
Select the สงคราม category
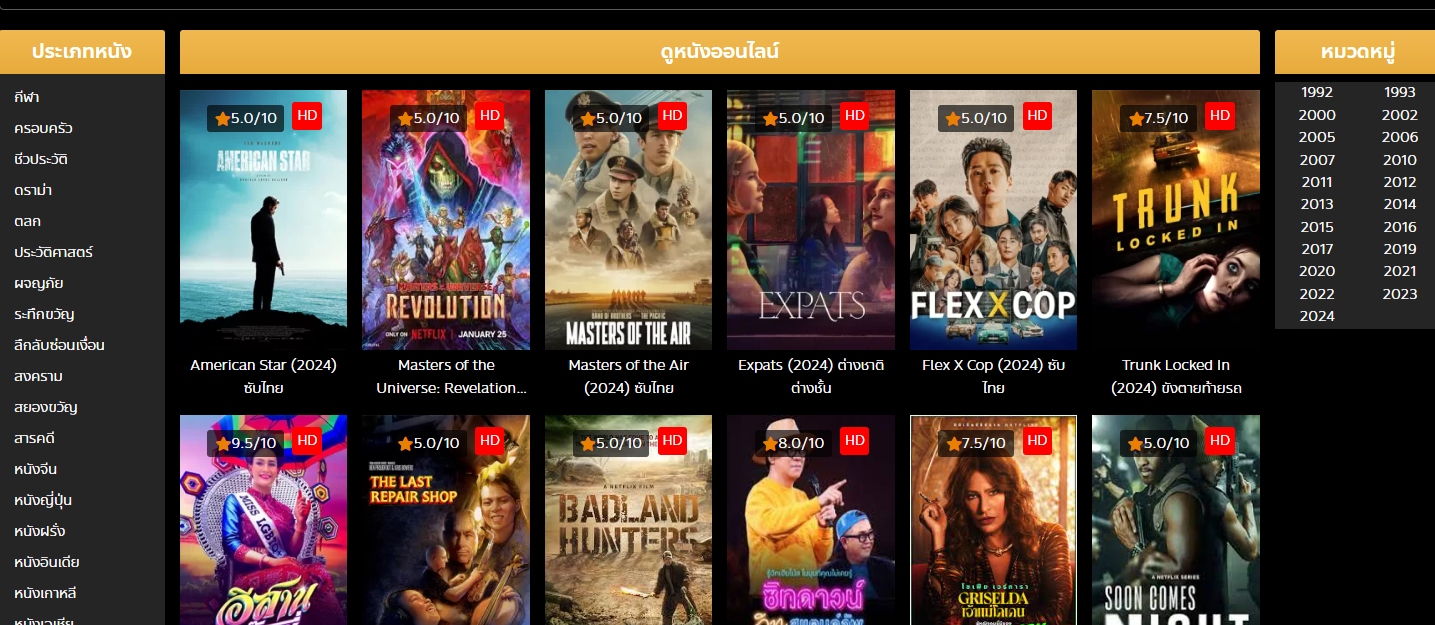click(39, 376)
